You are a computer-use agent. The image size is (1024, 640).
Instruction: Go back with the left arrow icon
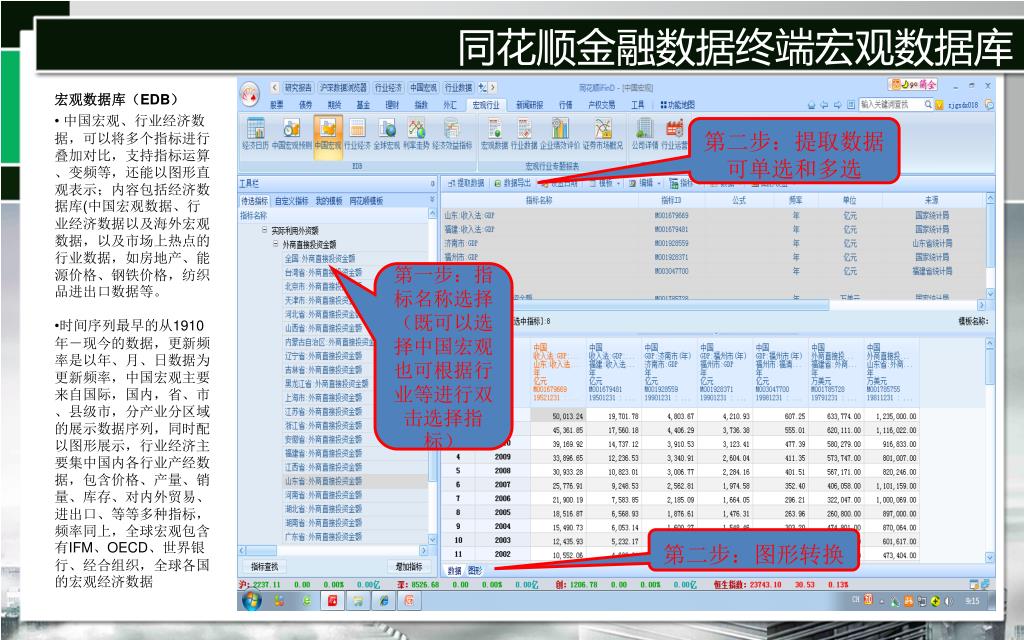click(x=825, y=104)
